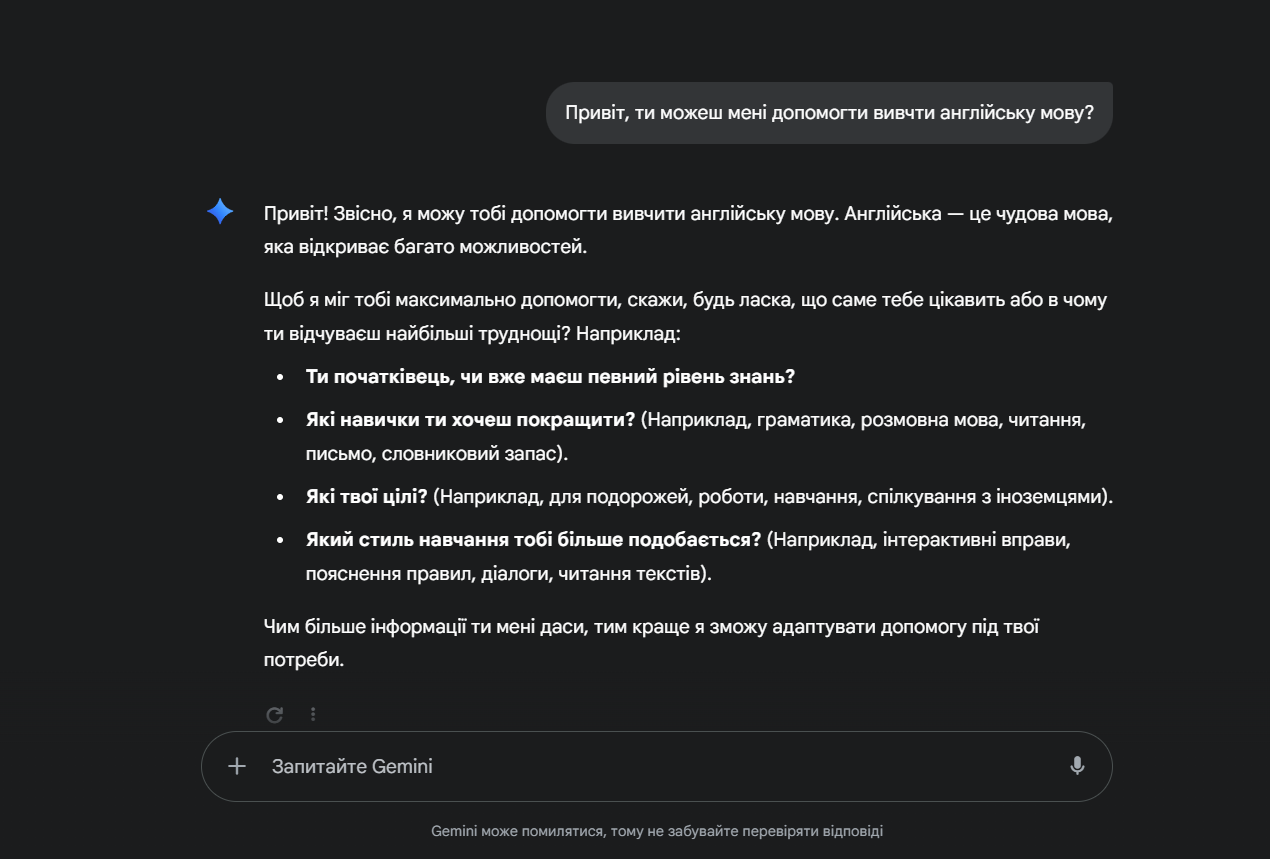Click the disclaimer "Gemini може помилятися"
Screen dimensions: 1270x859
pyautogui.click(x=657, y=831)
